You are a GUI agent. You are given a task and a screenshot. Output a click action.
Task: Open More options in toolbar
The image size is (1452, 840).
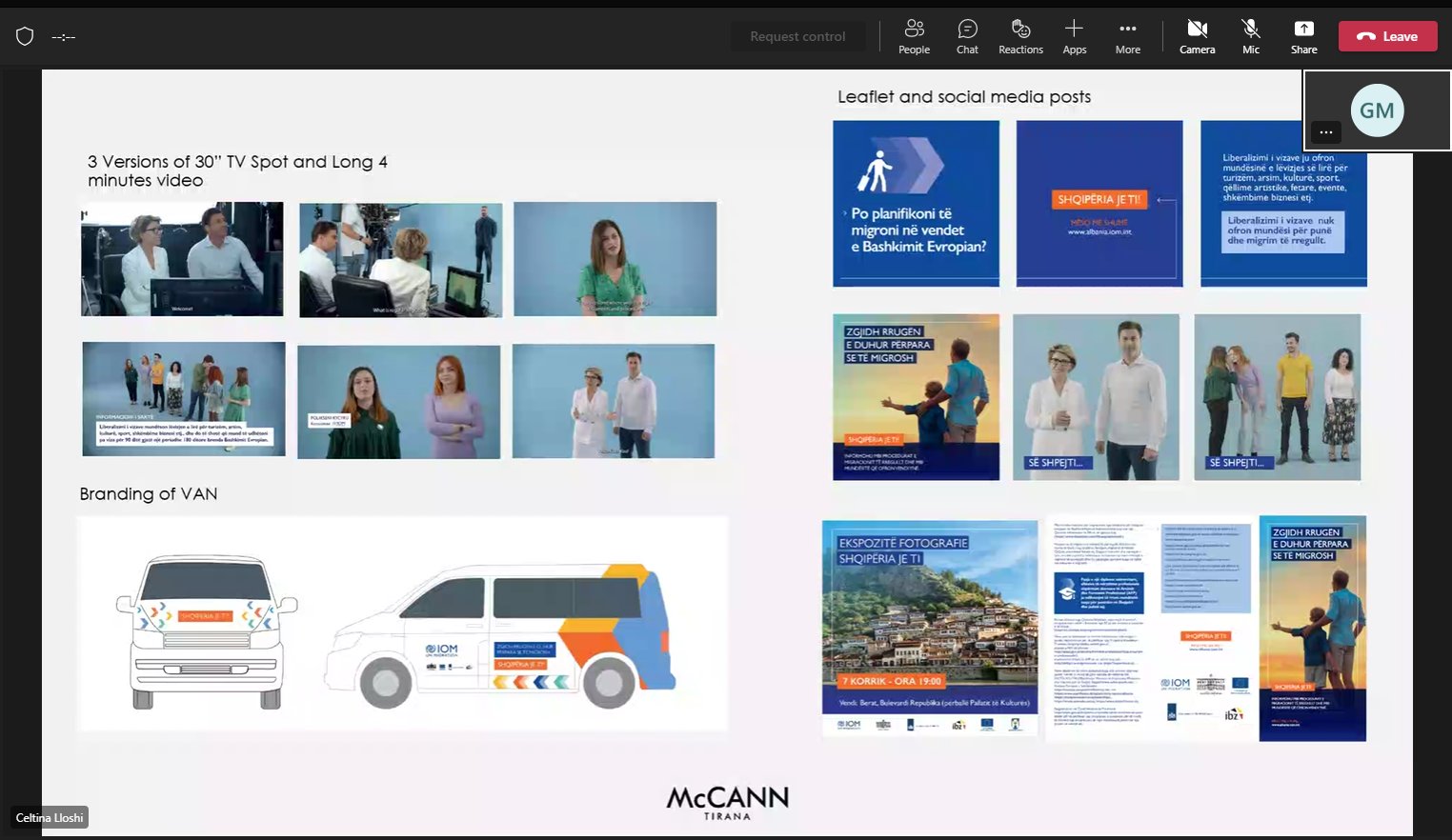(1127, 37)
